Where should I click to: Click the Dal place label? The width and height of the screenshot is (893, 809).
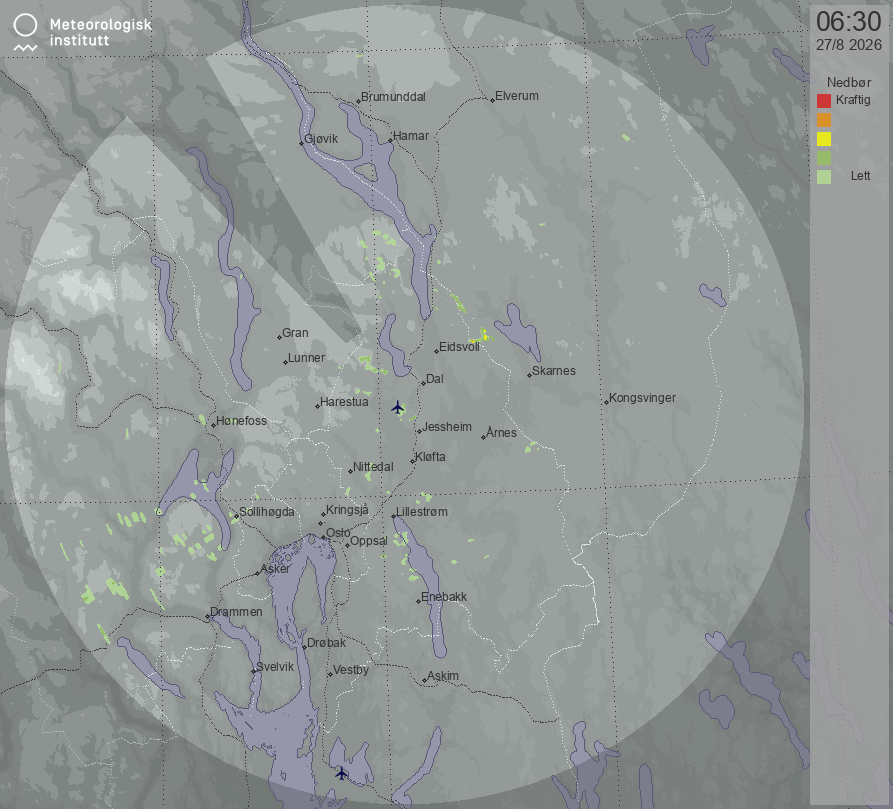coord(435,379)
